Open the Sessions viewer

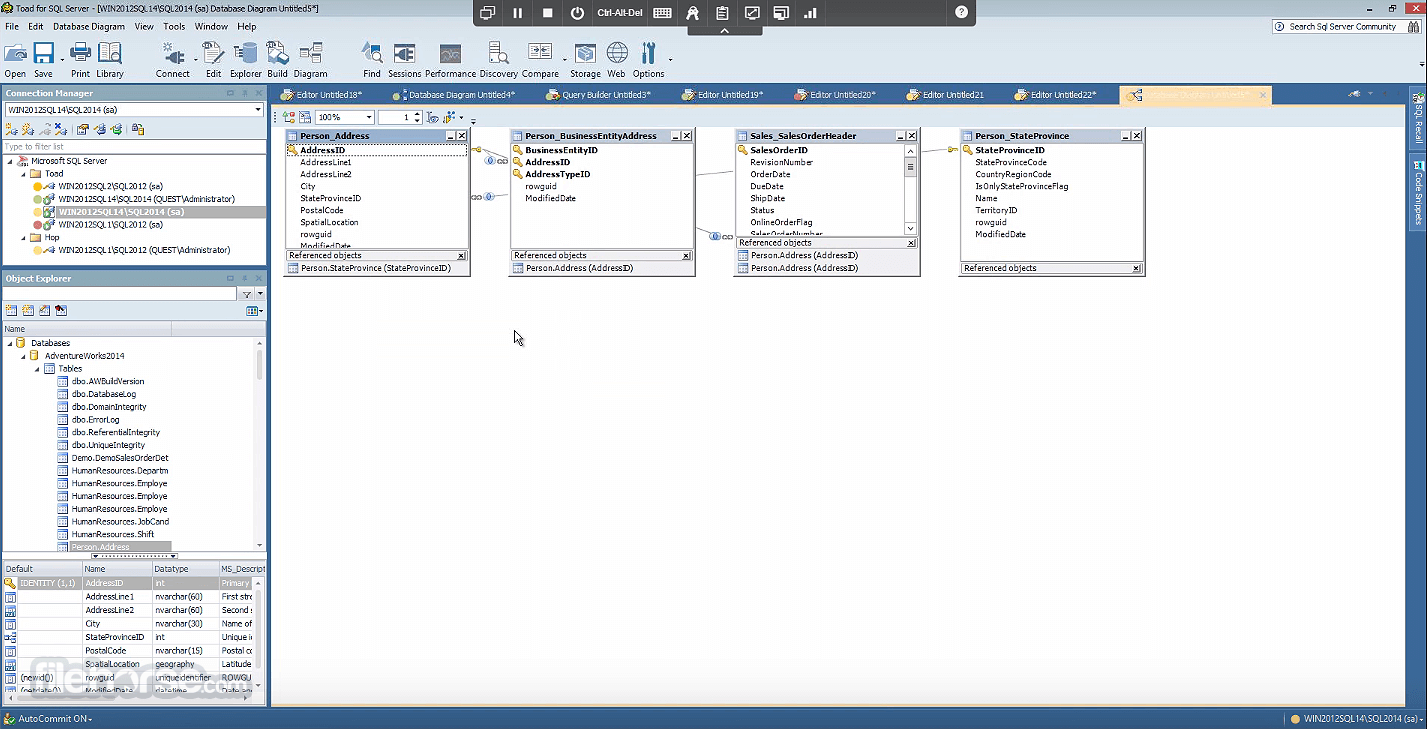(x=404, y=59)
